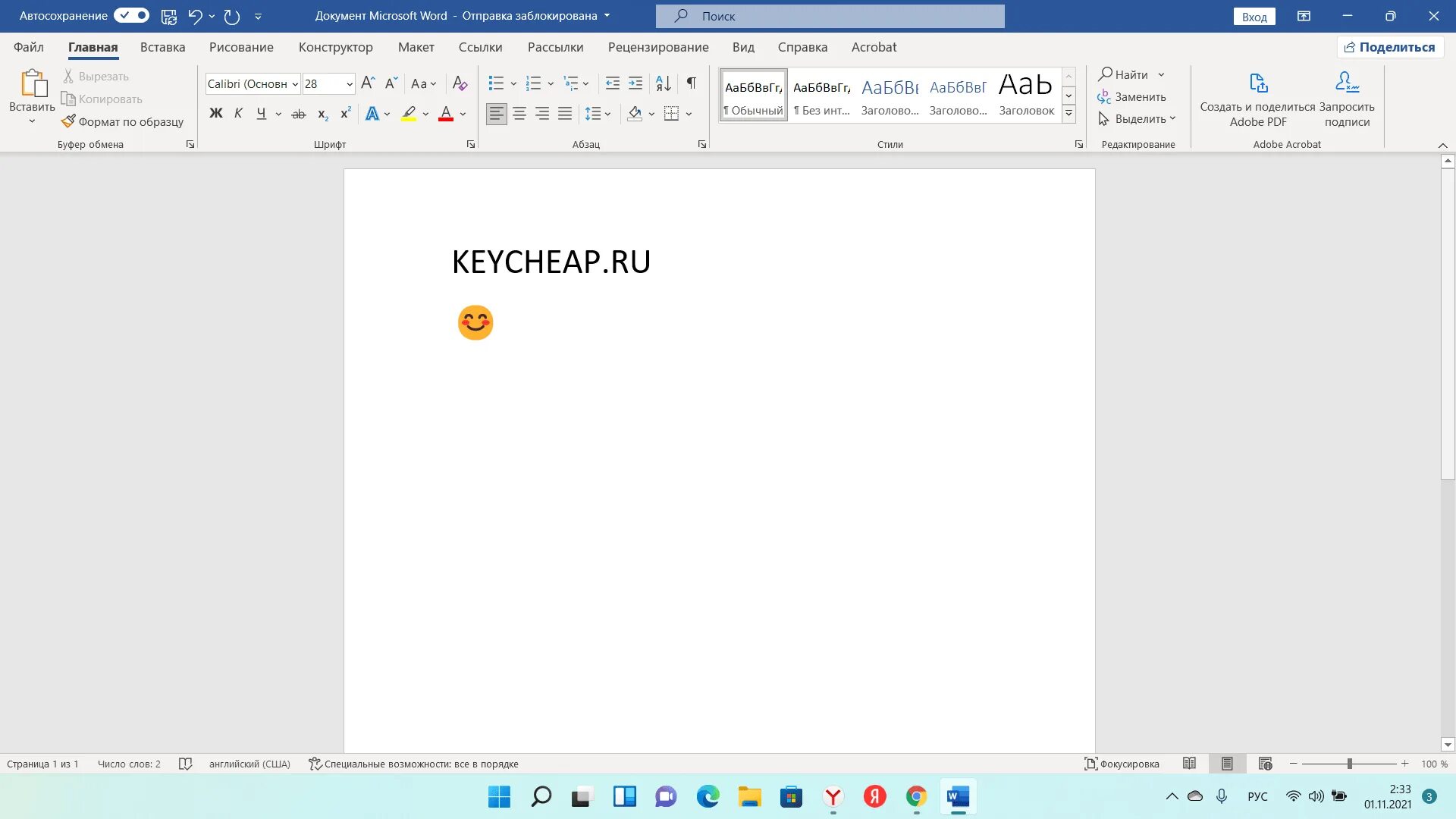Toggle underline (Ч) formatting

tap(261, 114)
